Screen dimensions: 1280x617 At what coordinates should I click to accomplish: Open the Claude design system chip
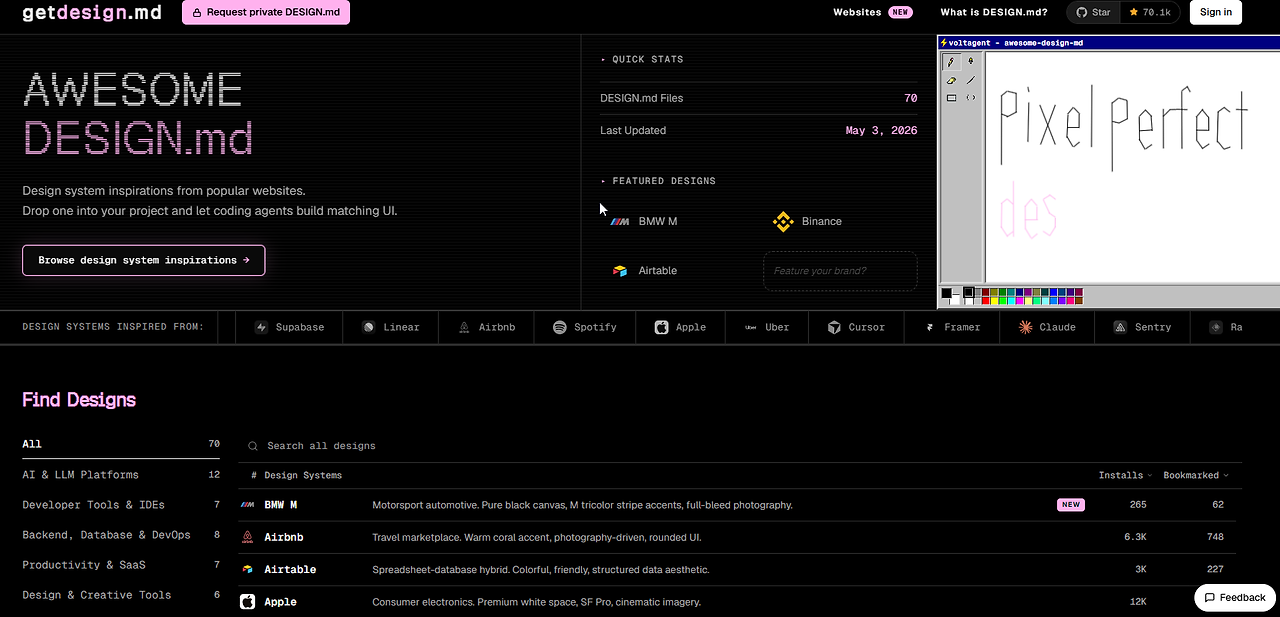pyautogui.click(x=1047, y=327)
